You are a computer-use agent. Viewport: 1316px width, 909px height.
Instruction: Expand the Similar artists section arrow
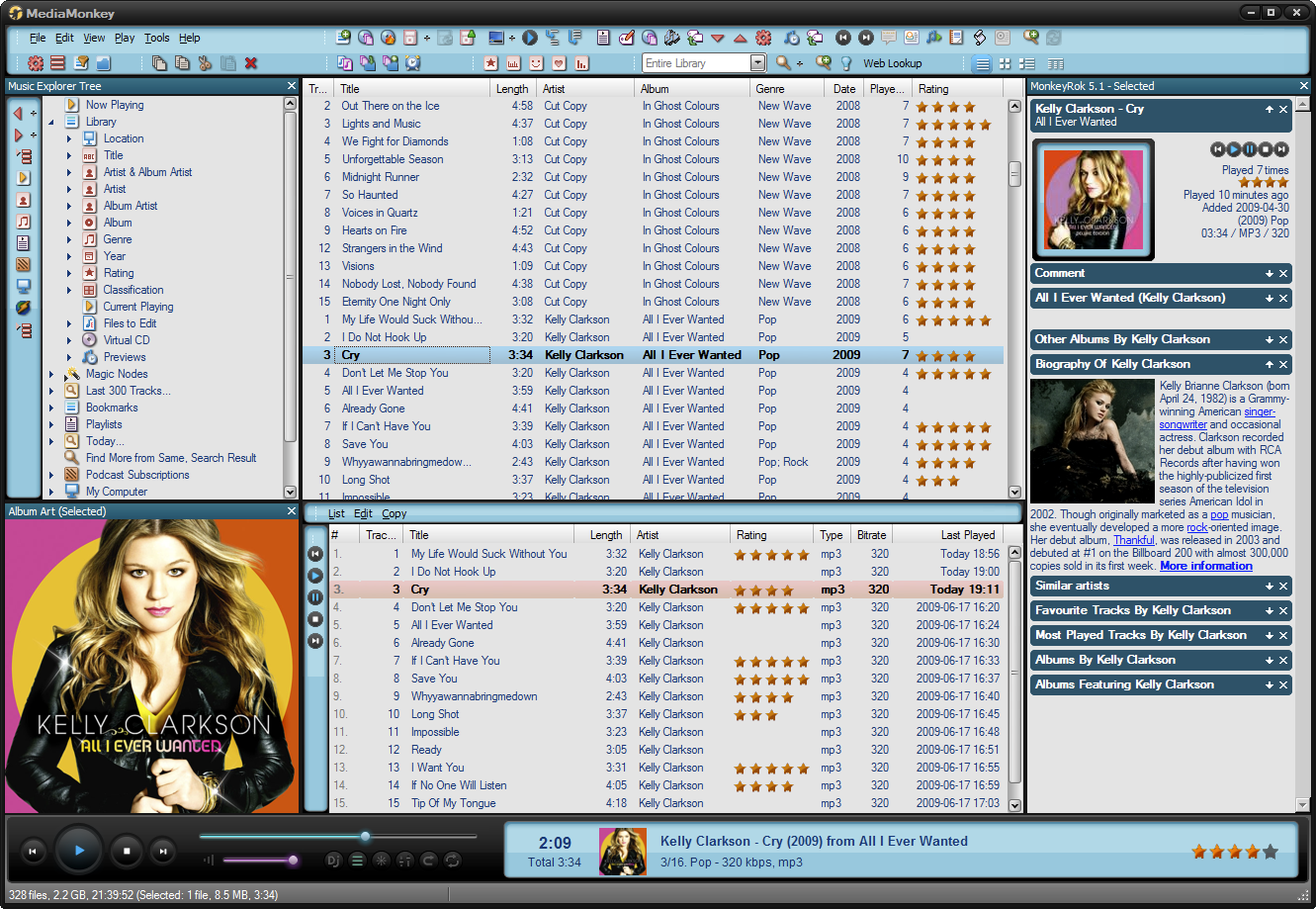[1270, 587]
